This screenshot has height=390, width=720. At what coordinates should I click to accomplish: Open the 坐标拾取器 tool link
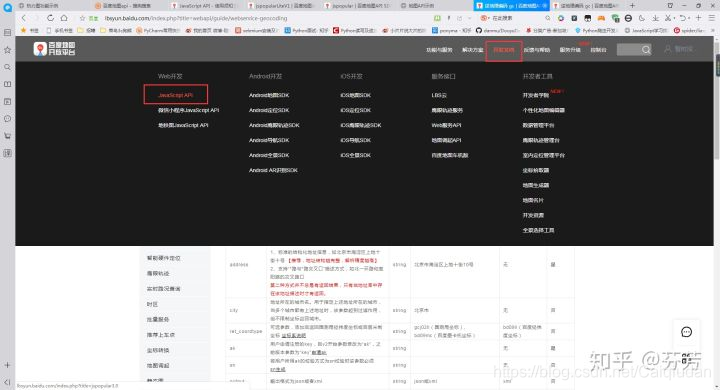[535, 170]
